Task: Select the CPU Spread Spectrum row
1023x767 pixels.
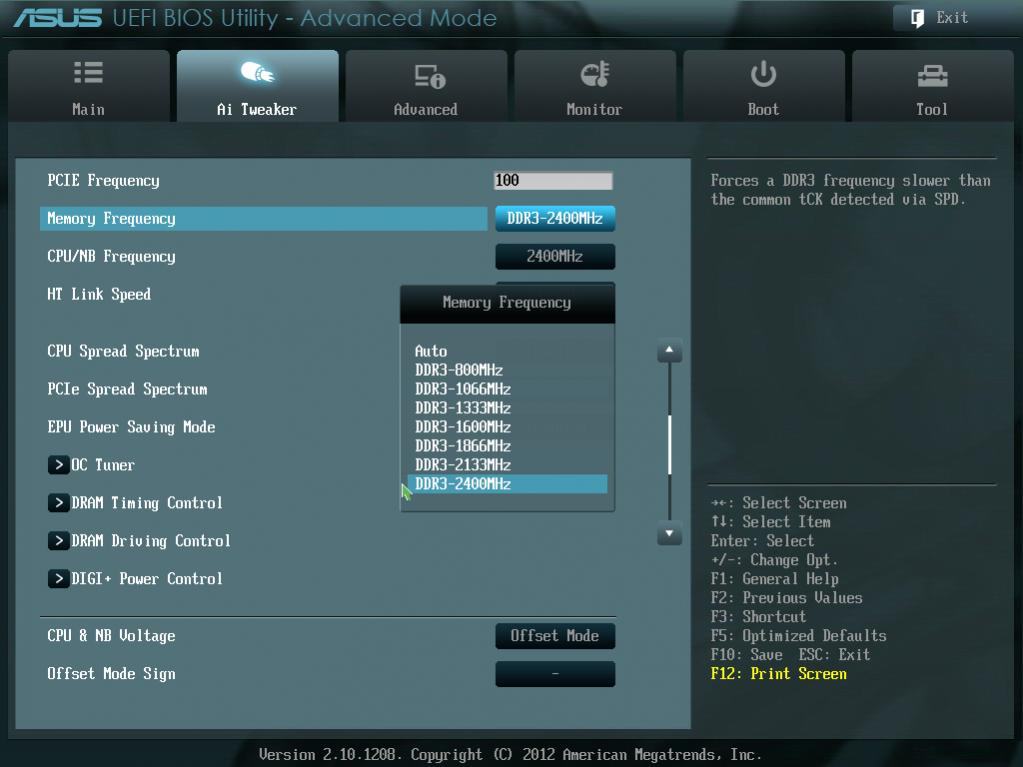Action: coord(123,351)
